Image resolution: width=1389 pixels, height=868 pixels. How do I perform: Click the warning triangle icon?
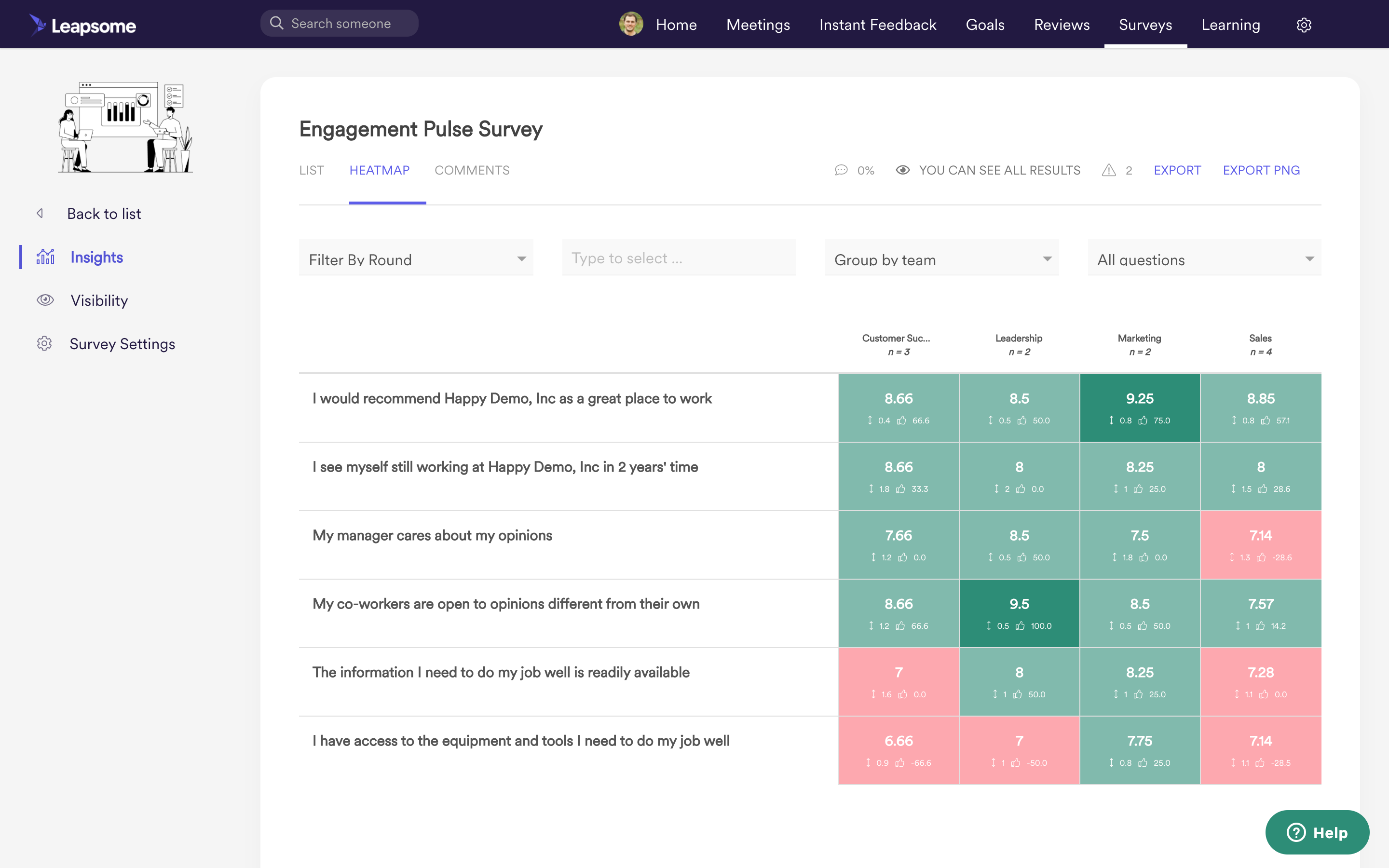[1109, 170]
